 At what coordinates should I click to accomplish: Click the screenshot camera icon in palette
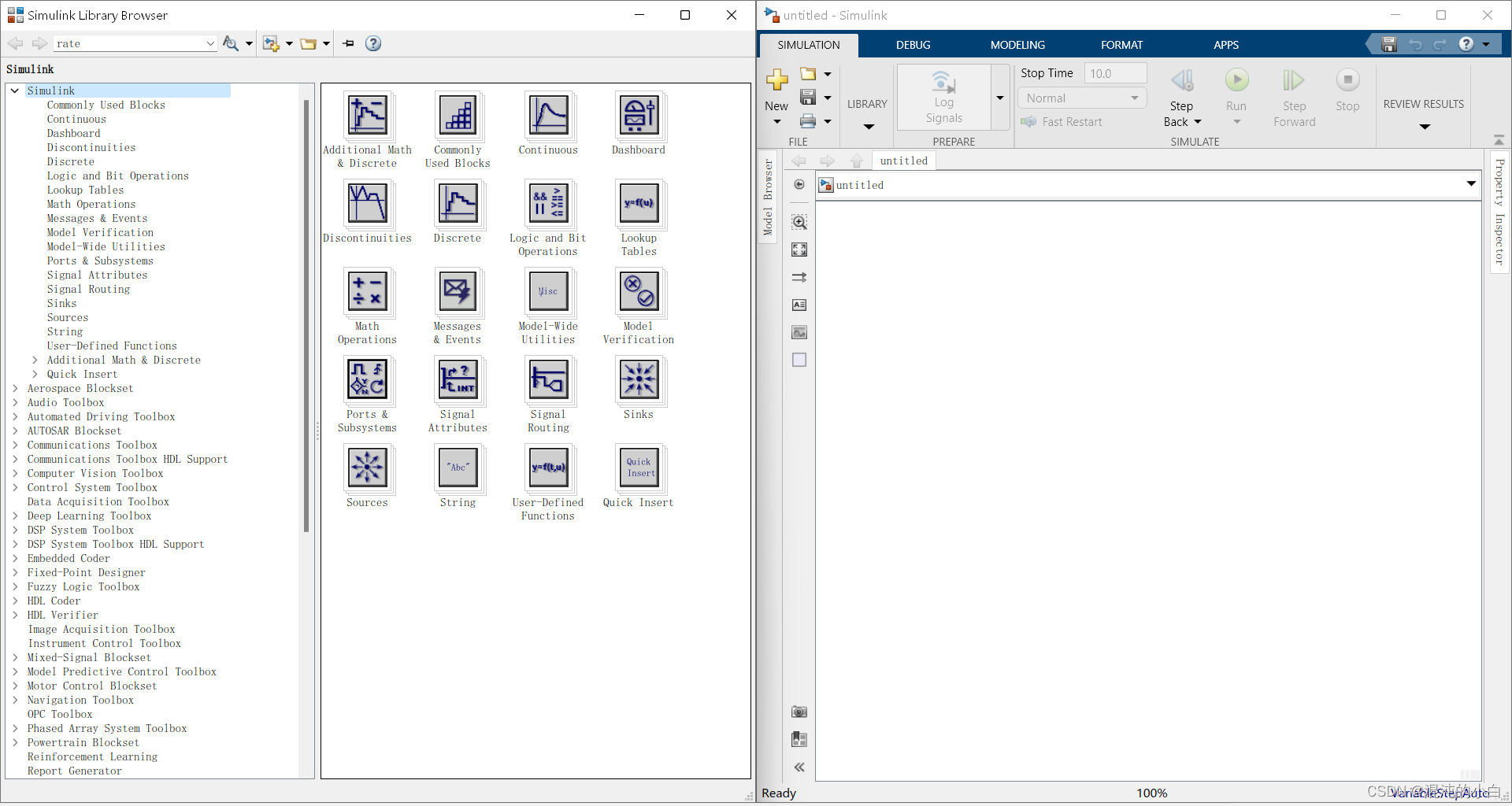point(799,712)
